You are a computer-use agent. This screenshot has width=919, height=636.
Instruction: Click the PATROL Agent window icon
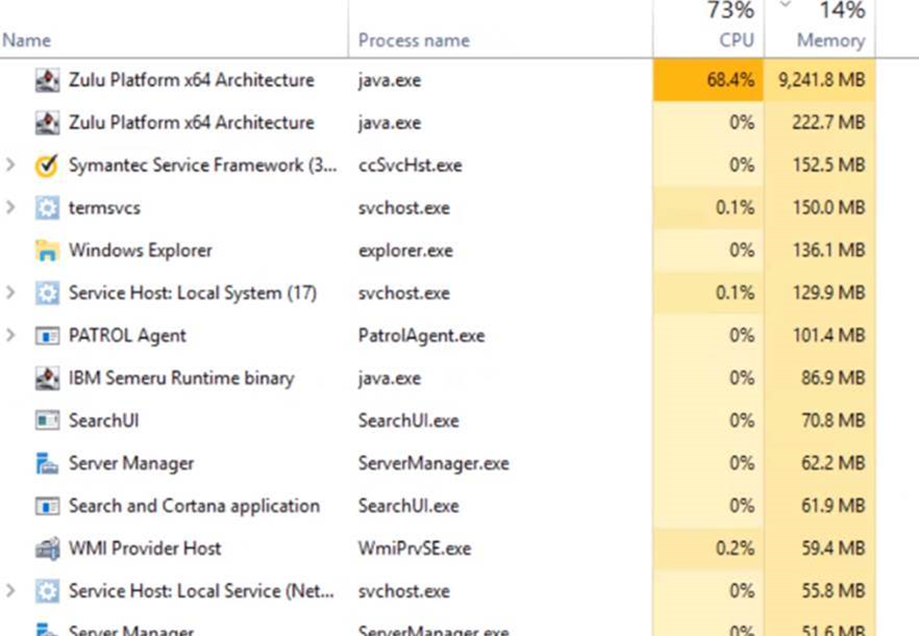tap(47, 336)
